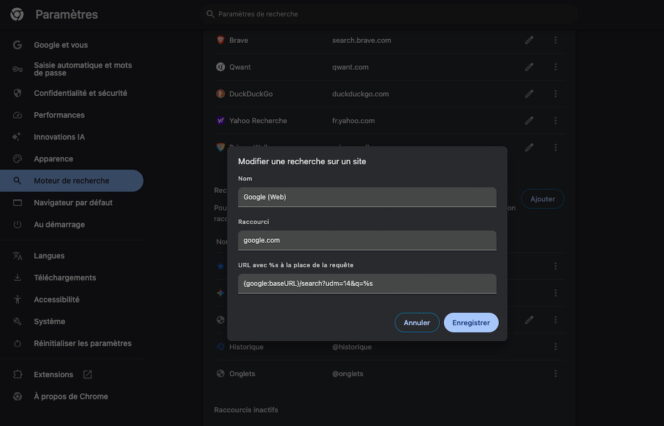This screenshot has height=426, width=664.
Task: Select Moteur de recherche in the sidebar
Action: pyautogui.click(x=71, y=181)
